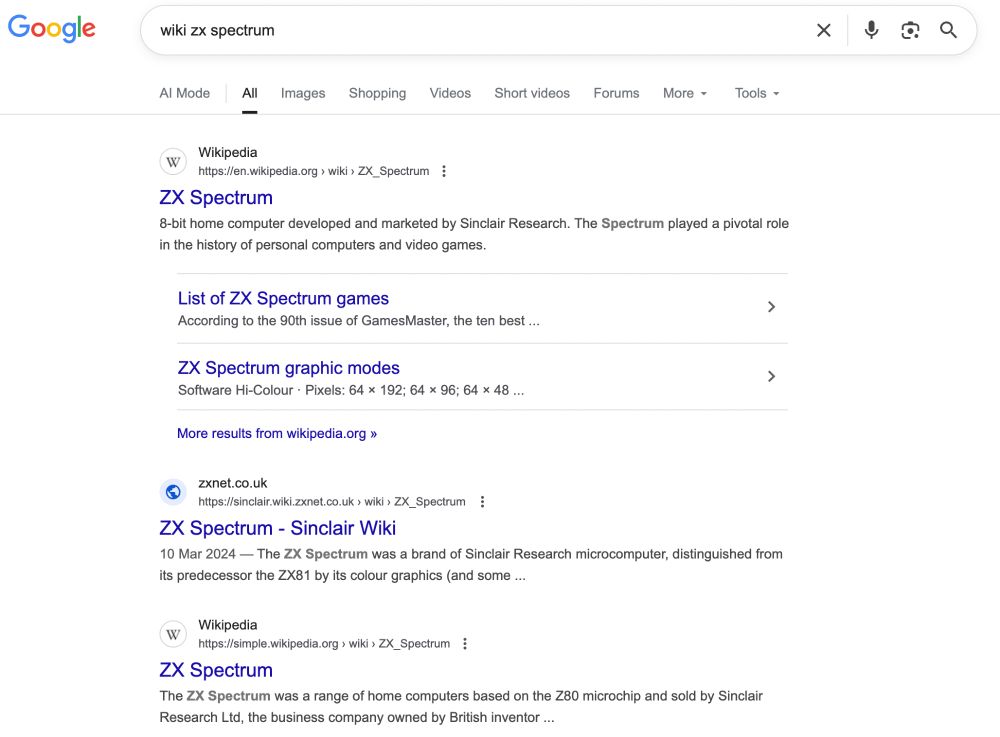The height and width of the screenshot is (737, 1000).
Task: Open the More search categories dropdown
Action: tap(684, 93)
